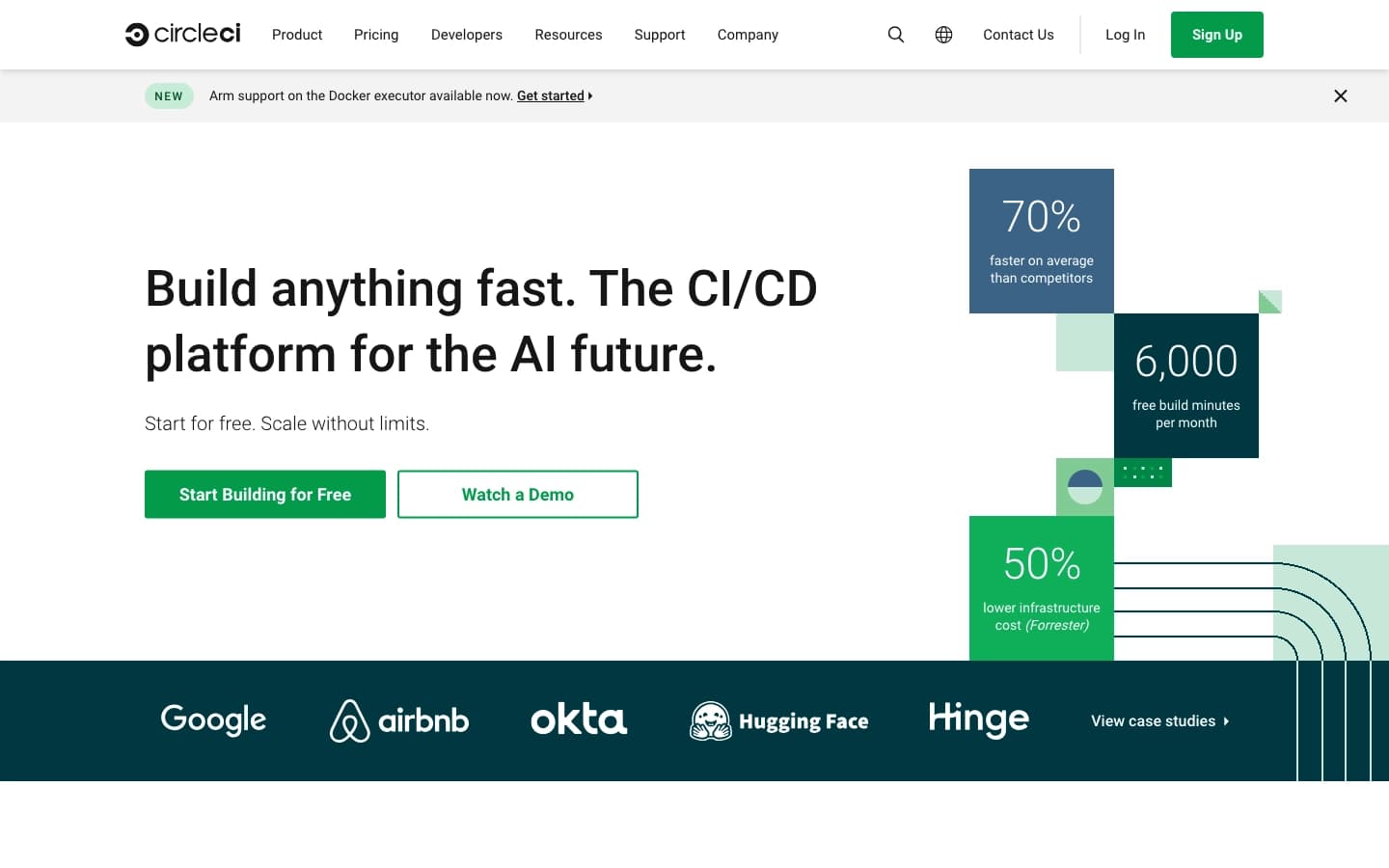Click the 6,000 free build minutes tile

tap(1186, 386)
